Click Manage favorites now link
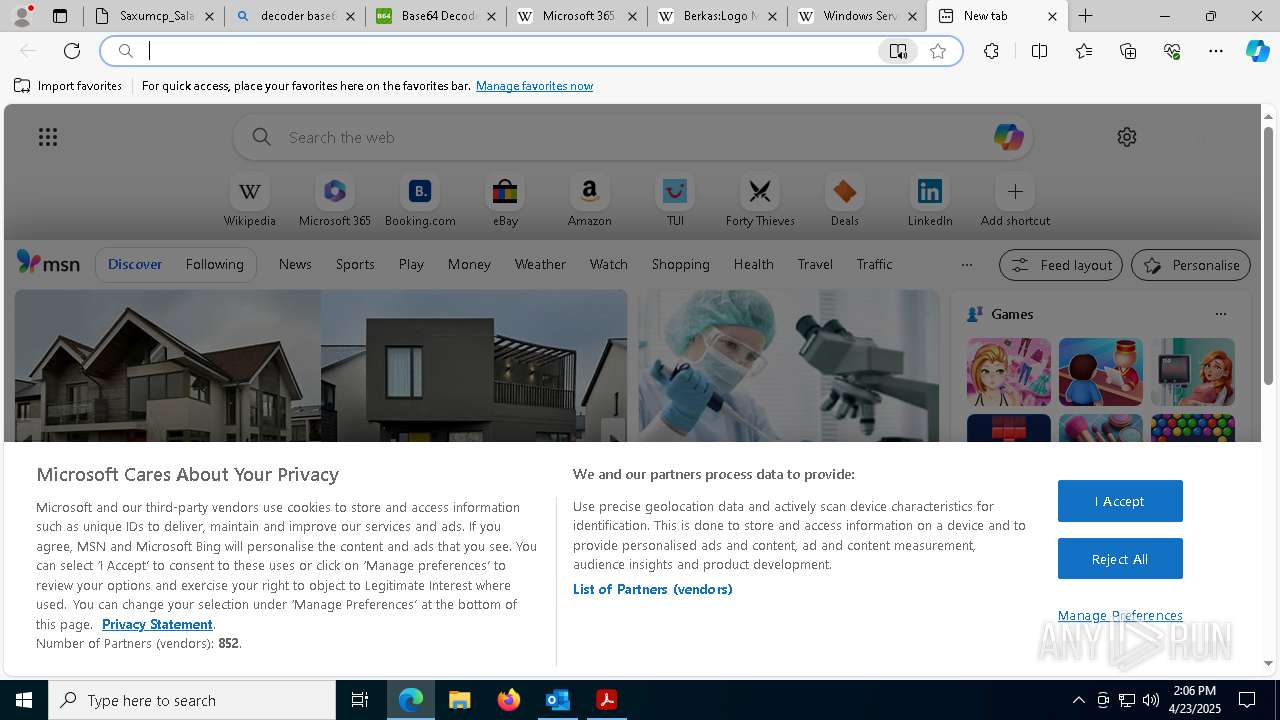 point(534,86)
